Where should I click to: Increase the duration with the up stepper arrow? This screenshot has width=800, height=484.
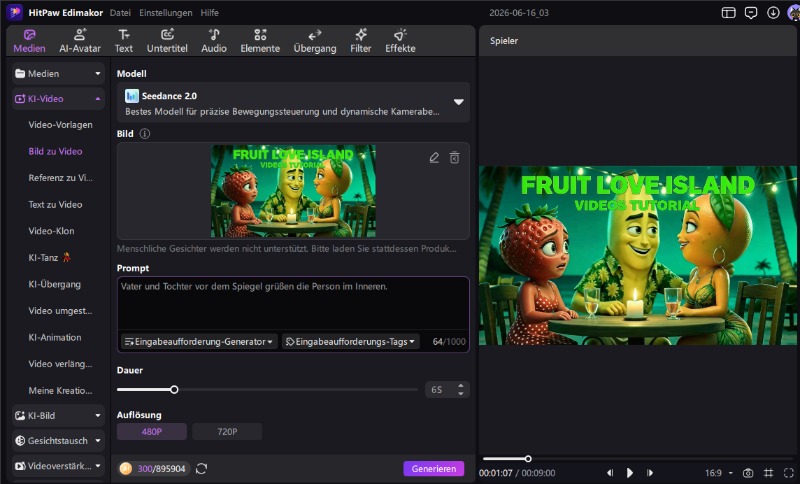[461, 386]
